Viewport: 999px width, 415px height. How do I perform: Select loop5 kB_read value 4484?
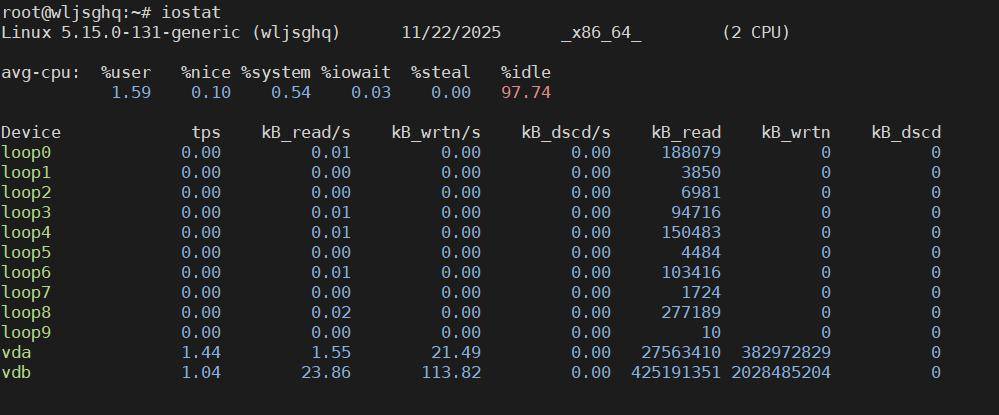pos(701,252)
